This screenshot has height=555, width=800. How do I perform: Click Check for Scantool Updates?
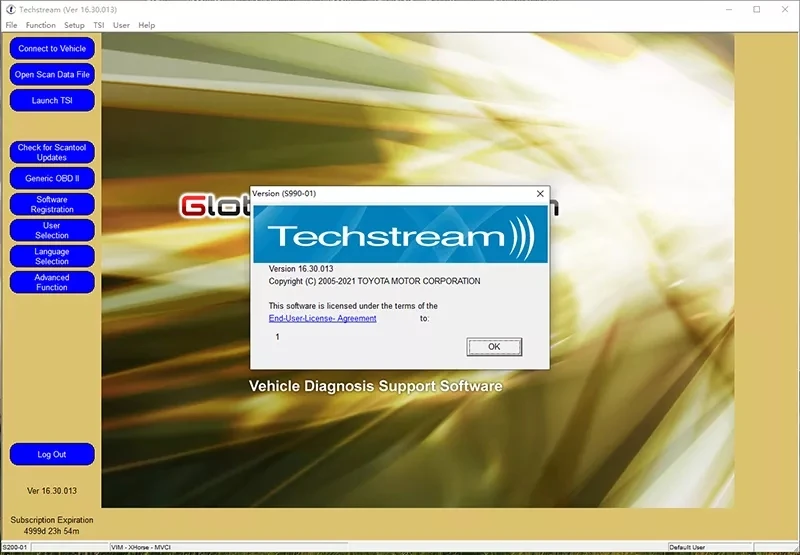pyautogui.click(x=52, y=153)
